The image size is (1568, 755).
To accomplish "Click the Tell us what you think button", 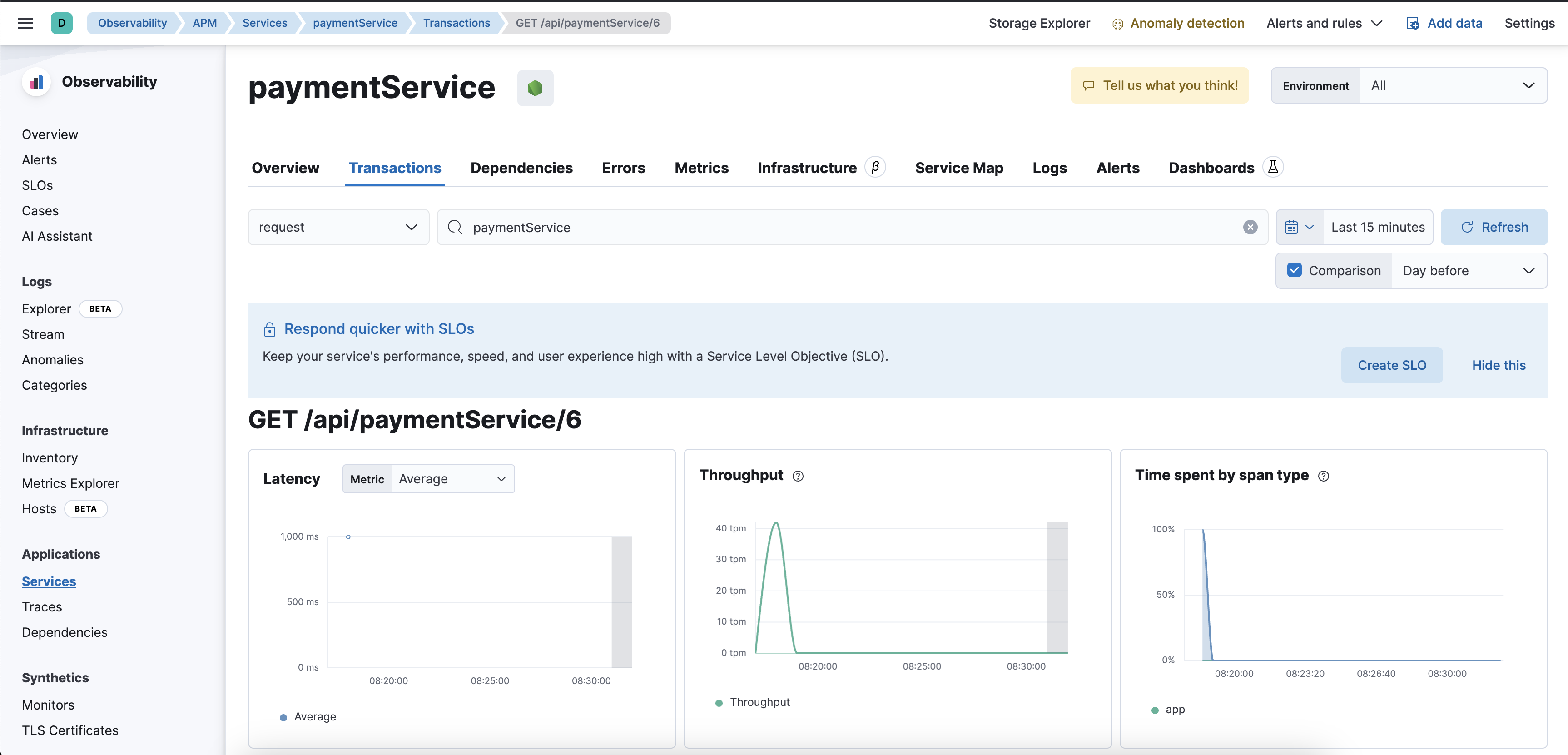I will [1160, 86].
